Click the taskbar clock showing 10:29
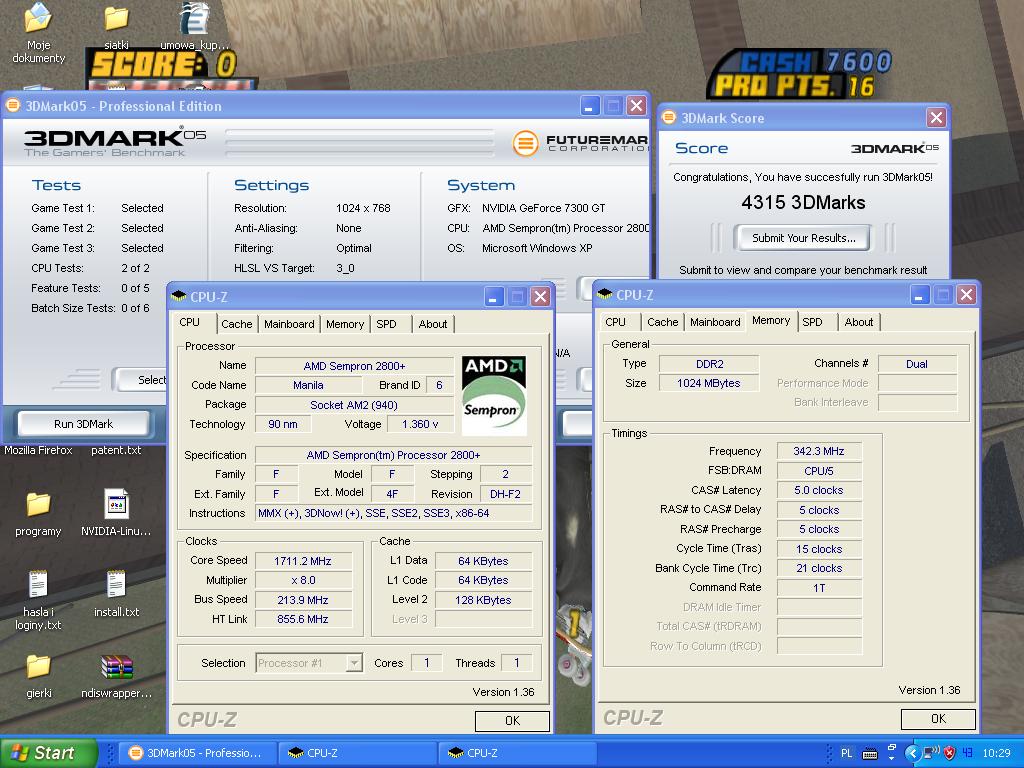Screen dimensions: 1024x768 [x=996, y=753]
